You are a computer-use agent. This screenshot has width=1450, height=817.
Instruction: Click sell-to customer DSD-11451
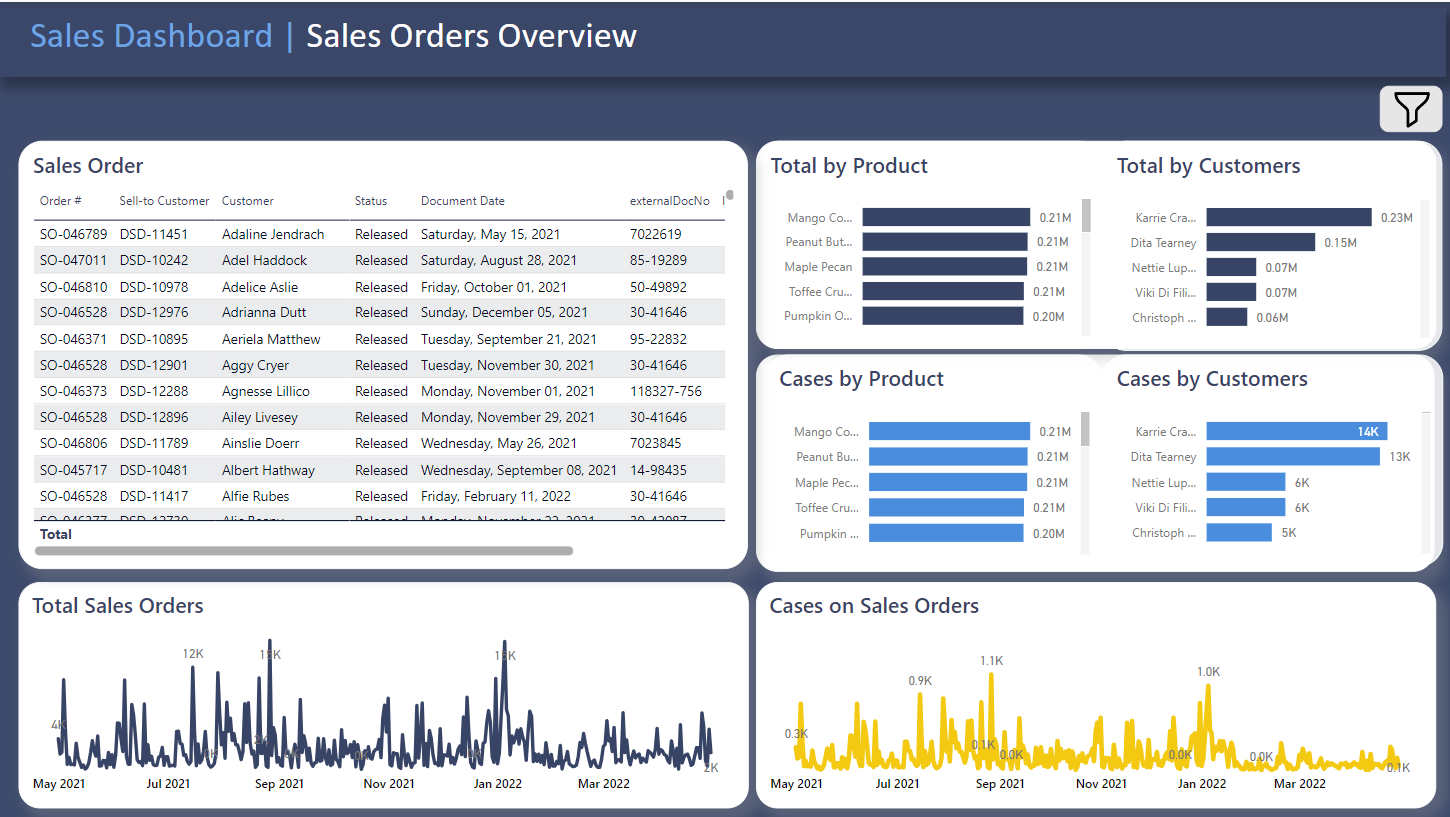click(154, 234)
